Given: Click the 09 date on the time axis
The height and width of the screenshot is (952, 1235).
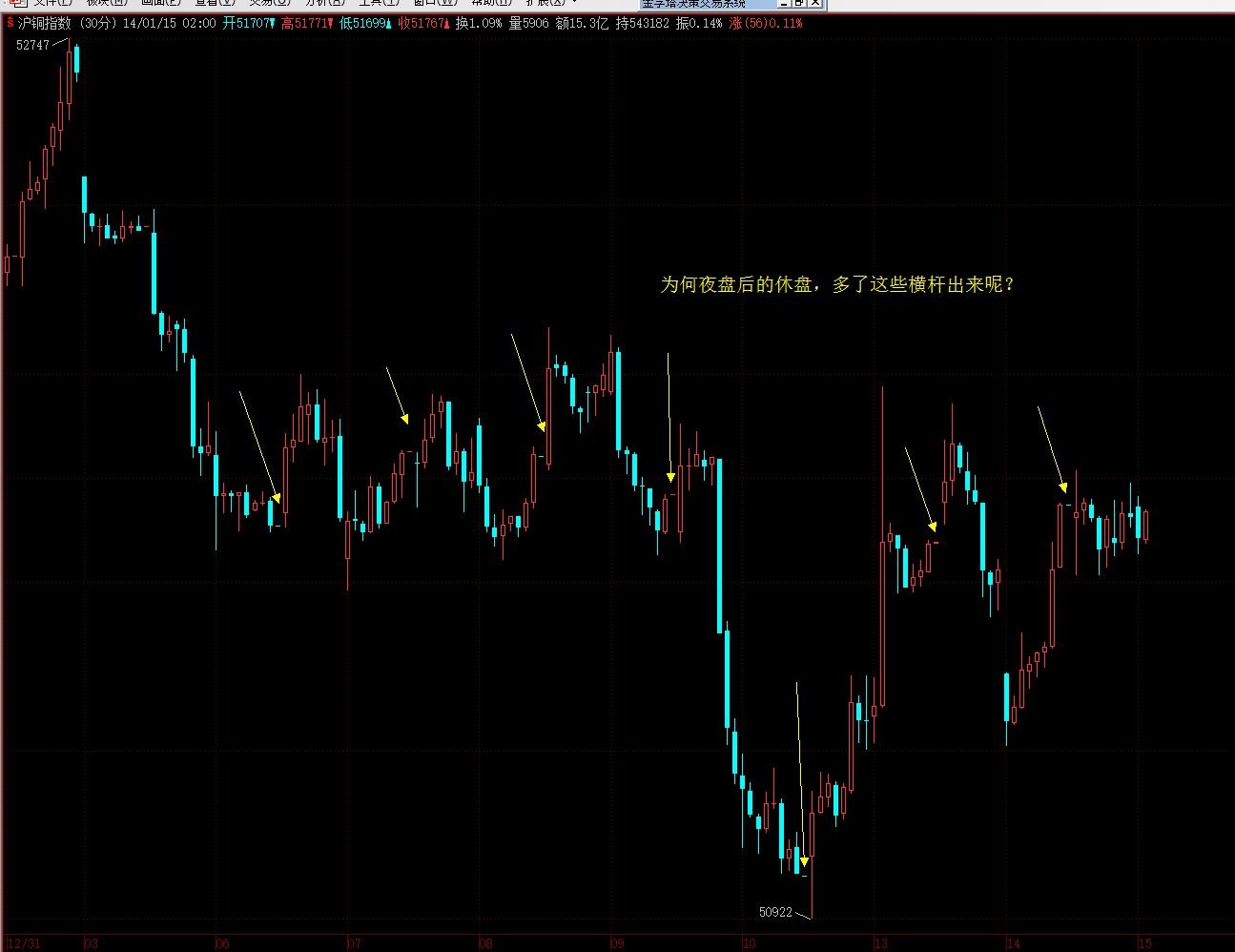Looking at the screenshot, I should point(617,943).
